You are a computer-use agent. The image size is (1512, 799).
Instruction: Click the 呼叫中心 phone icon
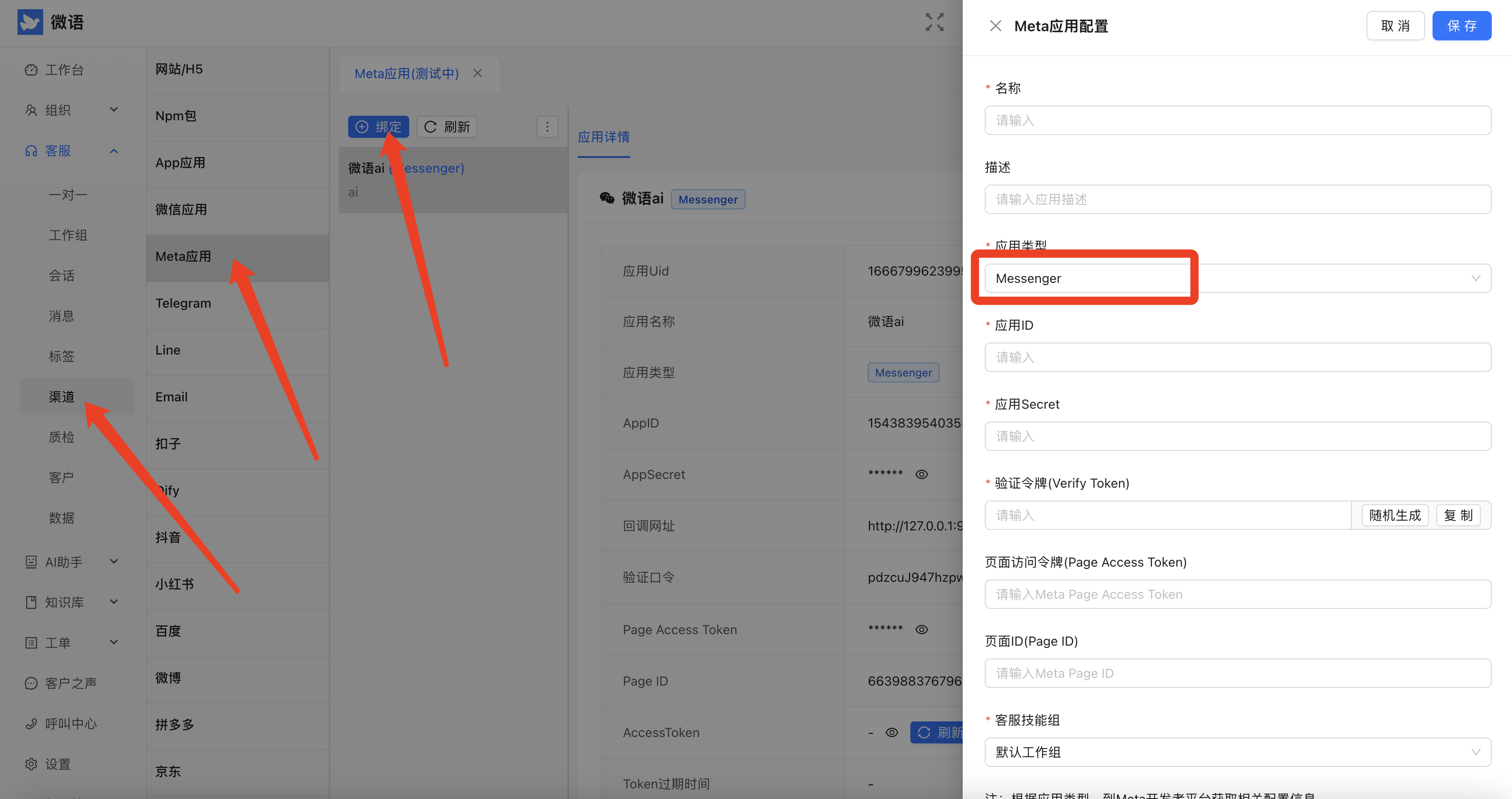(x=31, y=723)
